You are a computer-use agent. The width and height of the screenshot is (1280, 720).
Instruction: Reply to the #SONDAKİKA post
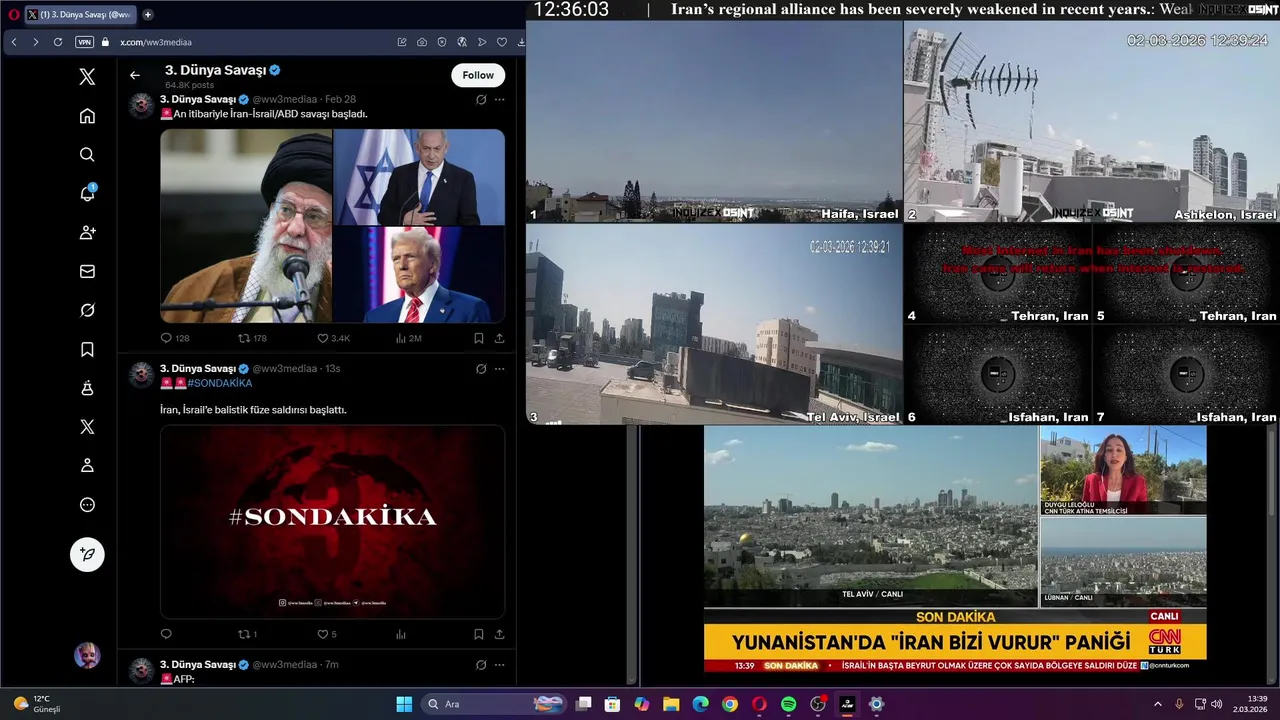tap(166, 634)
